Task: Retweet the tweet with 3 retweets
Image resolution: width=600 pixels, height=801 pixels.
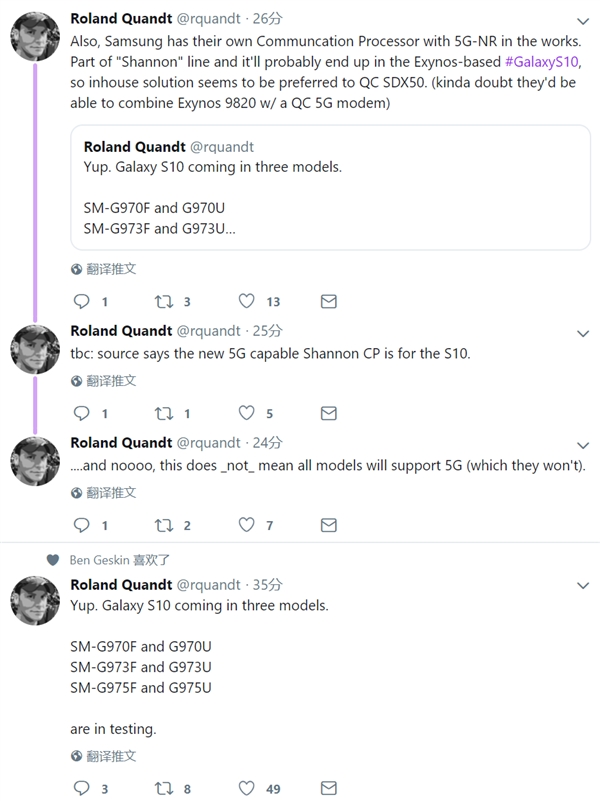Action: coord(163,301)
